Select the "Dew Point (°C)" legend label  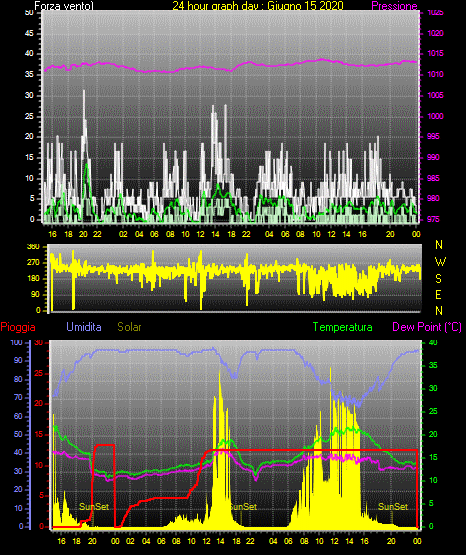tap(427, 327)
